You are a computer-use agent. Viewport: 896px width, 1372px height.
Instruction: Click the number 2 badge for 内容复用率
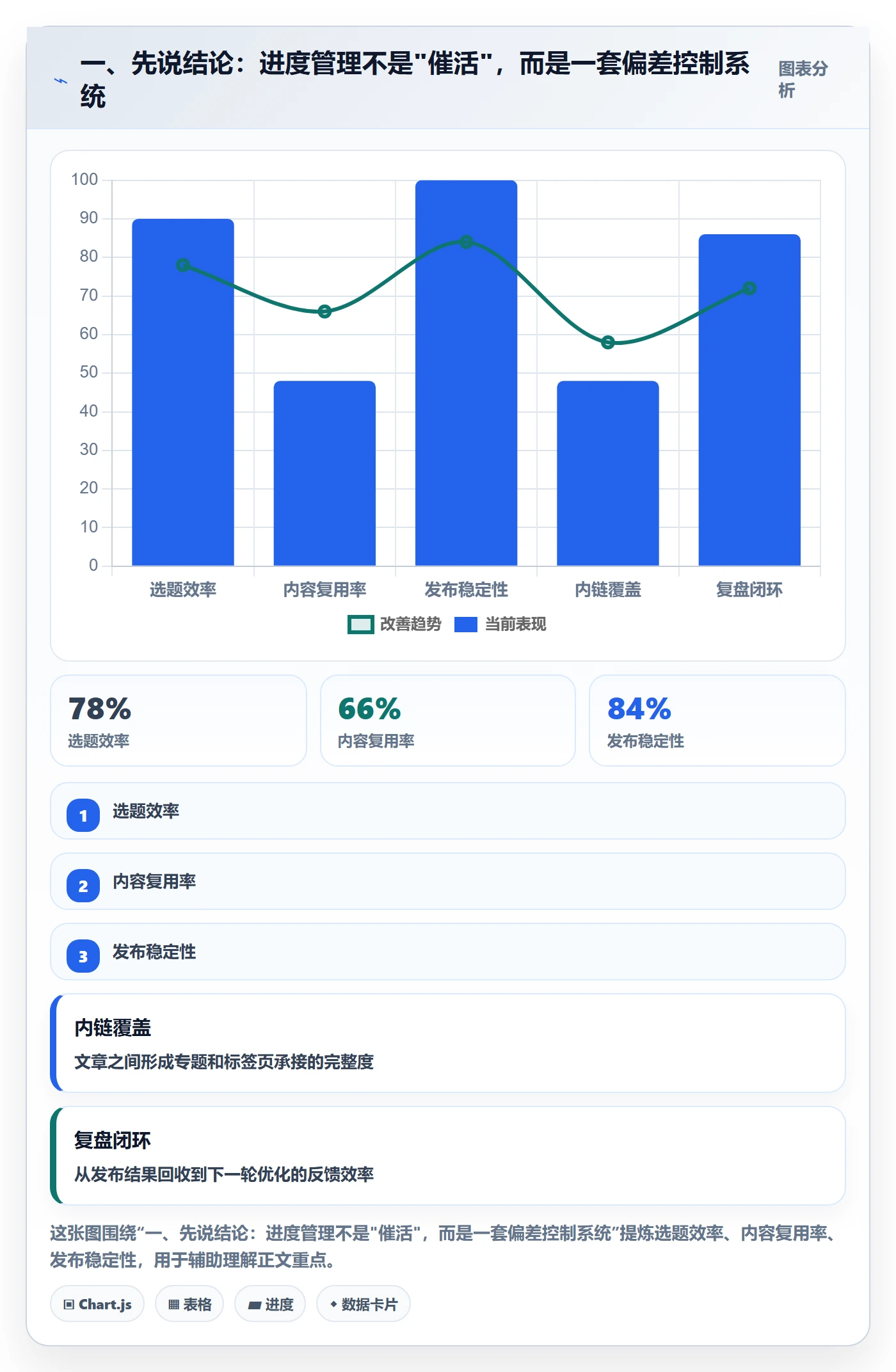[x=83, y=886]
